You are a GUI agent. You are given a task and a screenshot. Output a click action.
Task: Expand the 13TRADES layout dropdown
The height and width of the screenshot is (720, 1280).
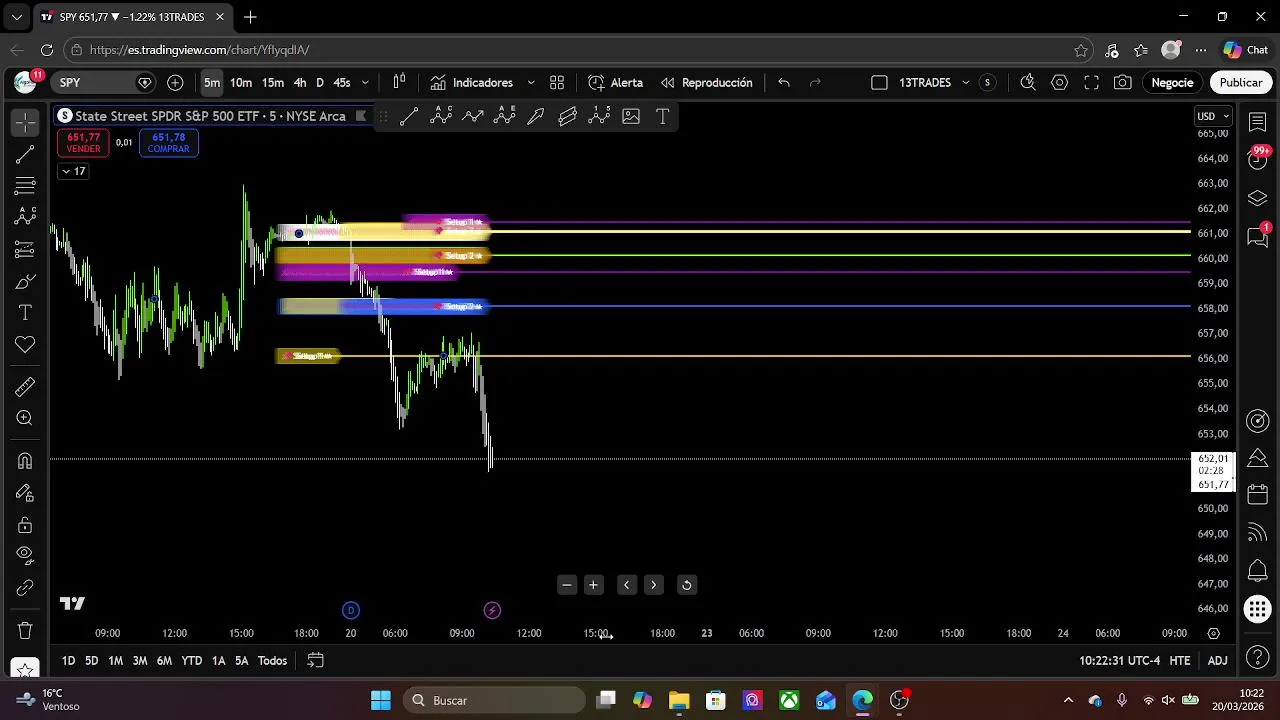coord(965,83)
